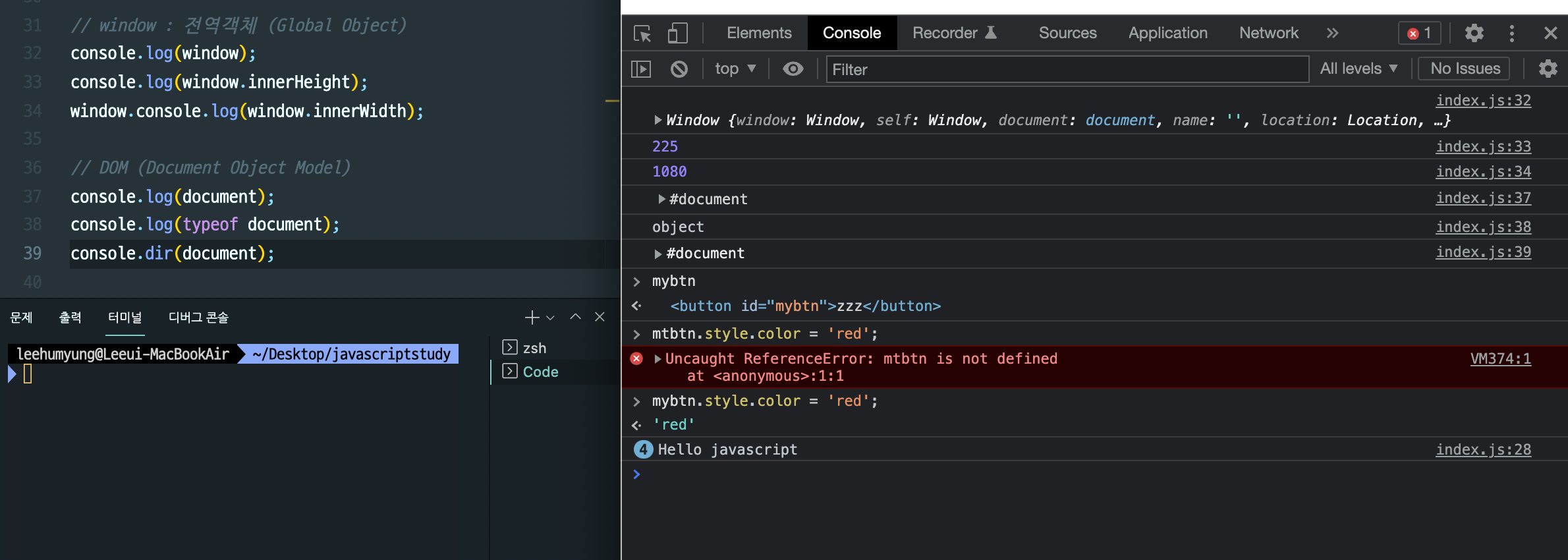Click the repeat count 4 badge
Viewport: 1568px width, 560px height.
pos(643,449)
